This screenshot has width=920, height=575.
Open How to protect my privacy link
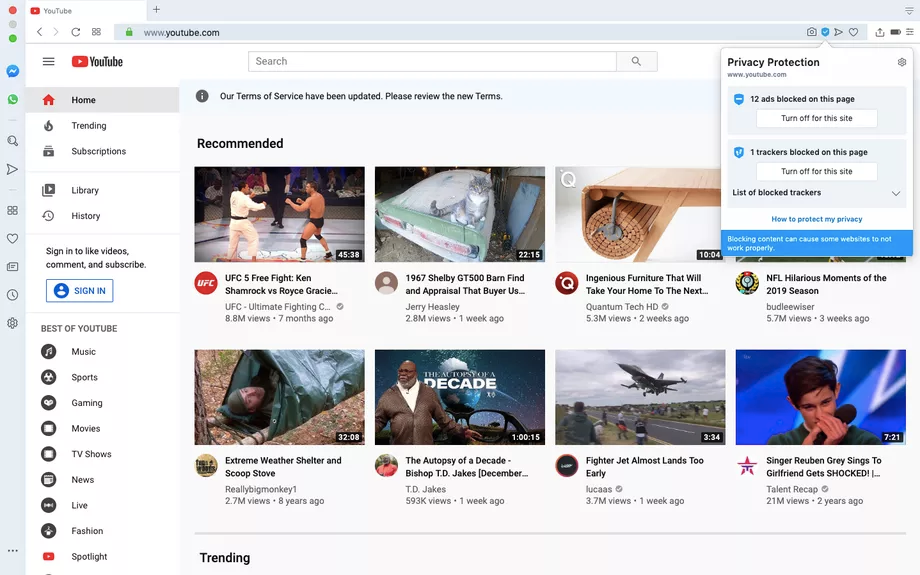(x=816, y=219)
